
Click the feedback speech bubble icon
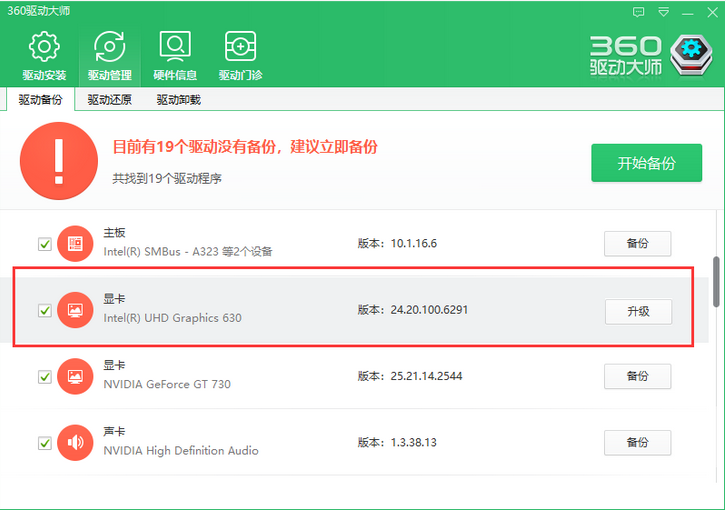pyautogui.click(x=639, y=12)
